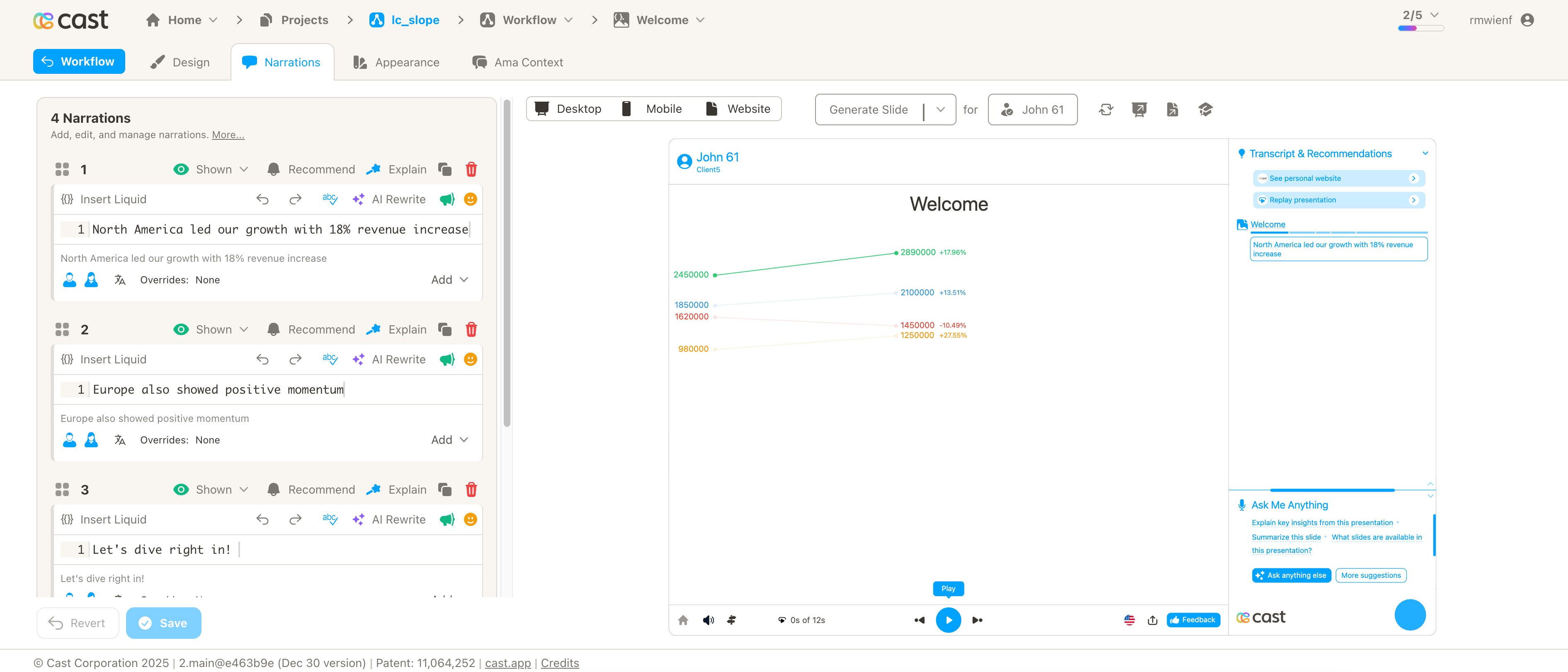Click the emoji smiley icon in narration 2
This screenshot has width=1568, height=672.
click(471, 360)
